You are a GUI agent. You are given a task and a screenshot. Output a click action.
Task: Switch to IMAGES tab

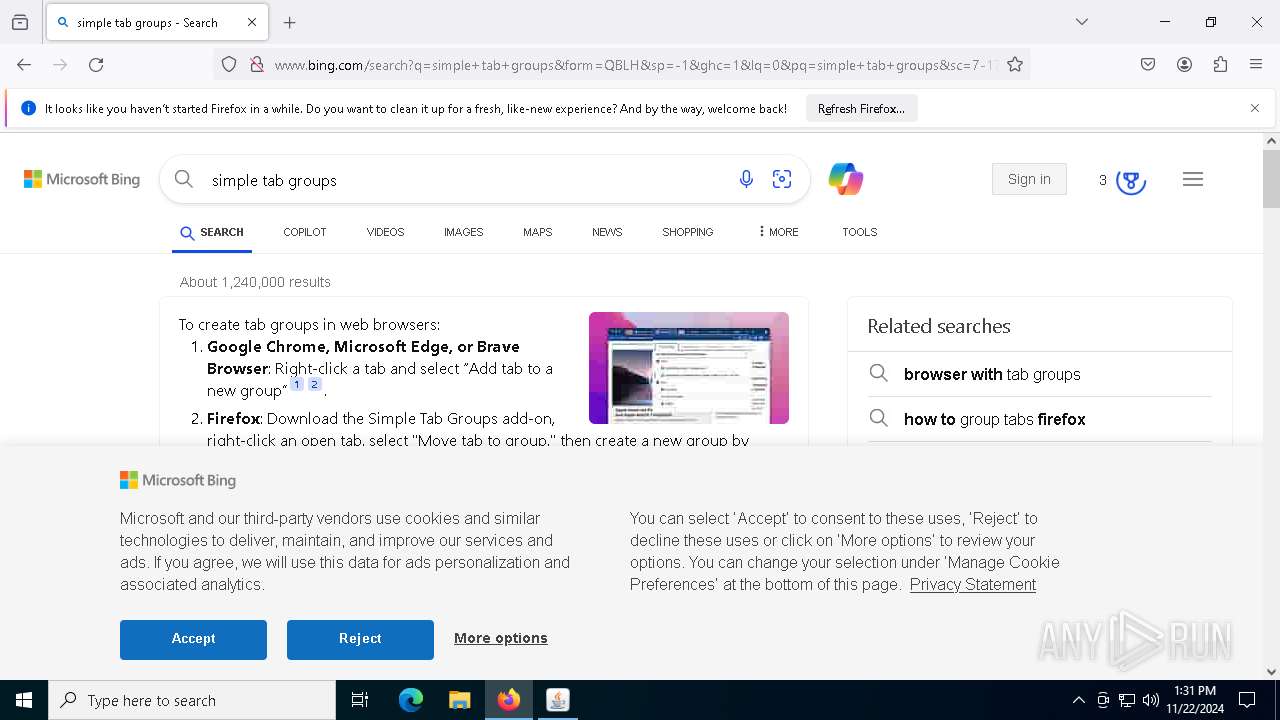point(464,232)
